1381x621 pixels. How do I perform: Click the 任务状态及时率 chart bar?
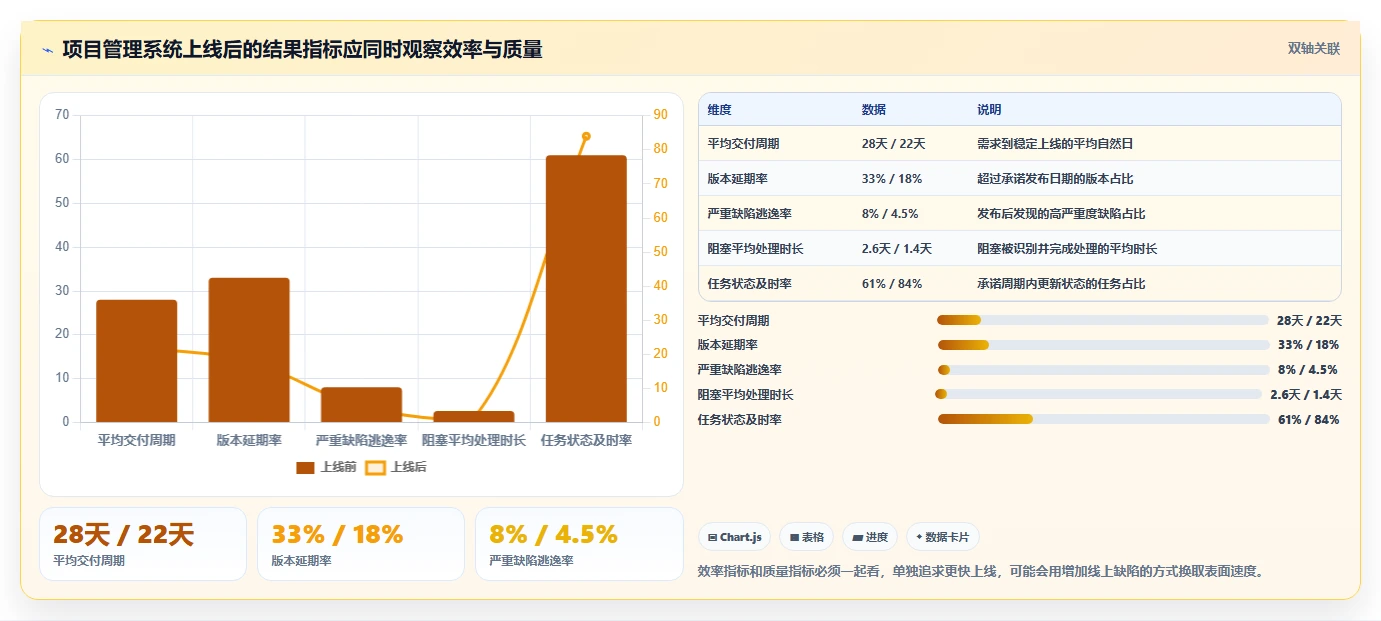[586, 289]
